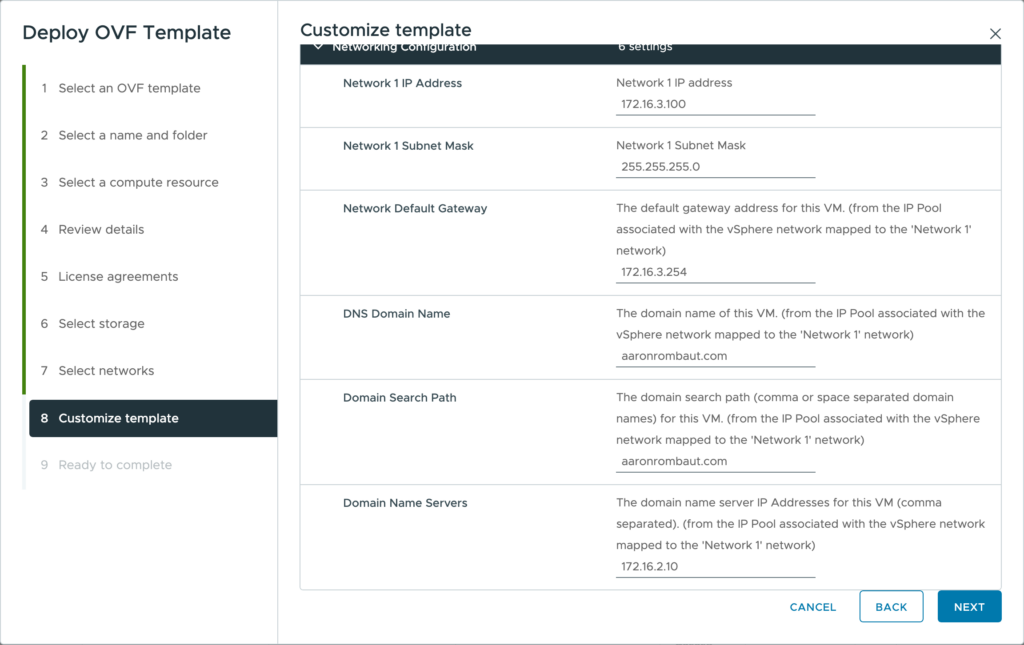Return to step 4 Review details
The width and height of the screenshot is (1024, 645).
(x=101, y=229)
